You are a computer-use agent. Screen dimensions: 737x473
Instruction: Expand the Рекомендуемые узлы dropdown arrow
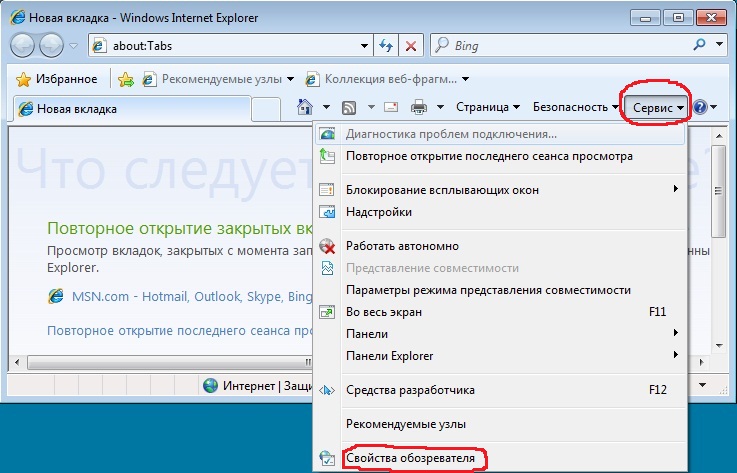(x=290, y=79)
